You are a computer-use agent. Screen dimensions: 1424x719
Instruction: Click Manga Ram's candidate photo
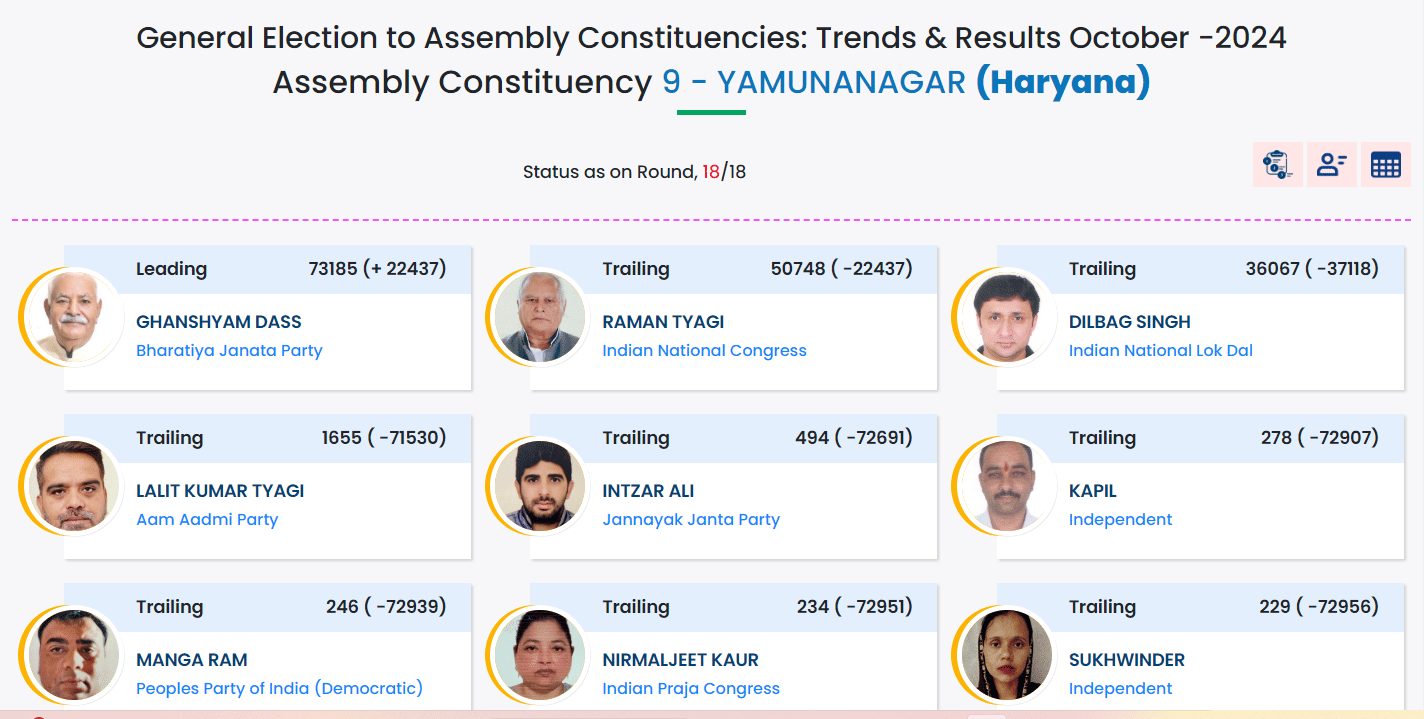point(72,656)
